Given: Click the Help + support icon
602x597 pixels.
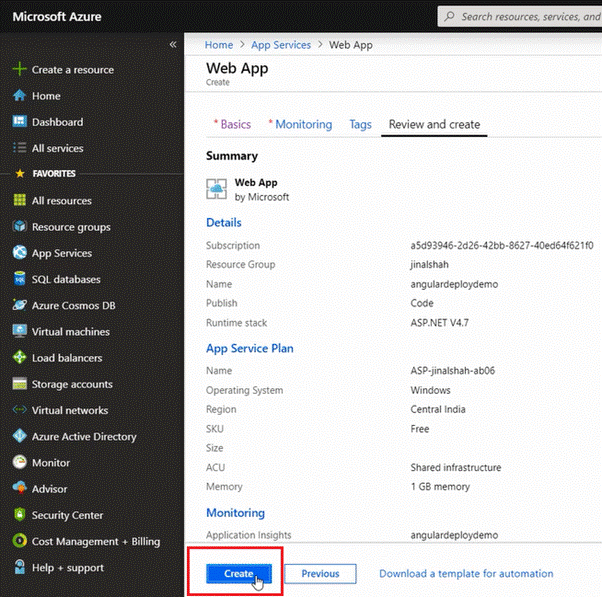Looking at the screenshot, I should click(x=20, y=567).
